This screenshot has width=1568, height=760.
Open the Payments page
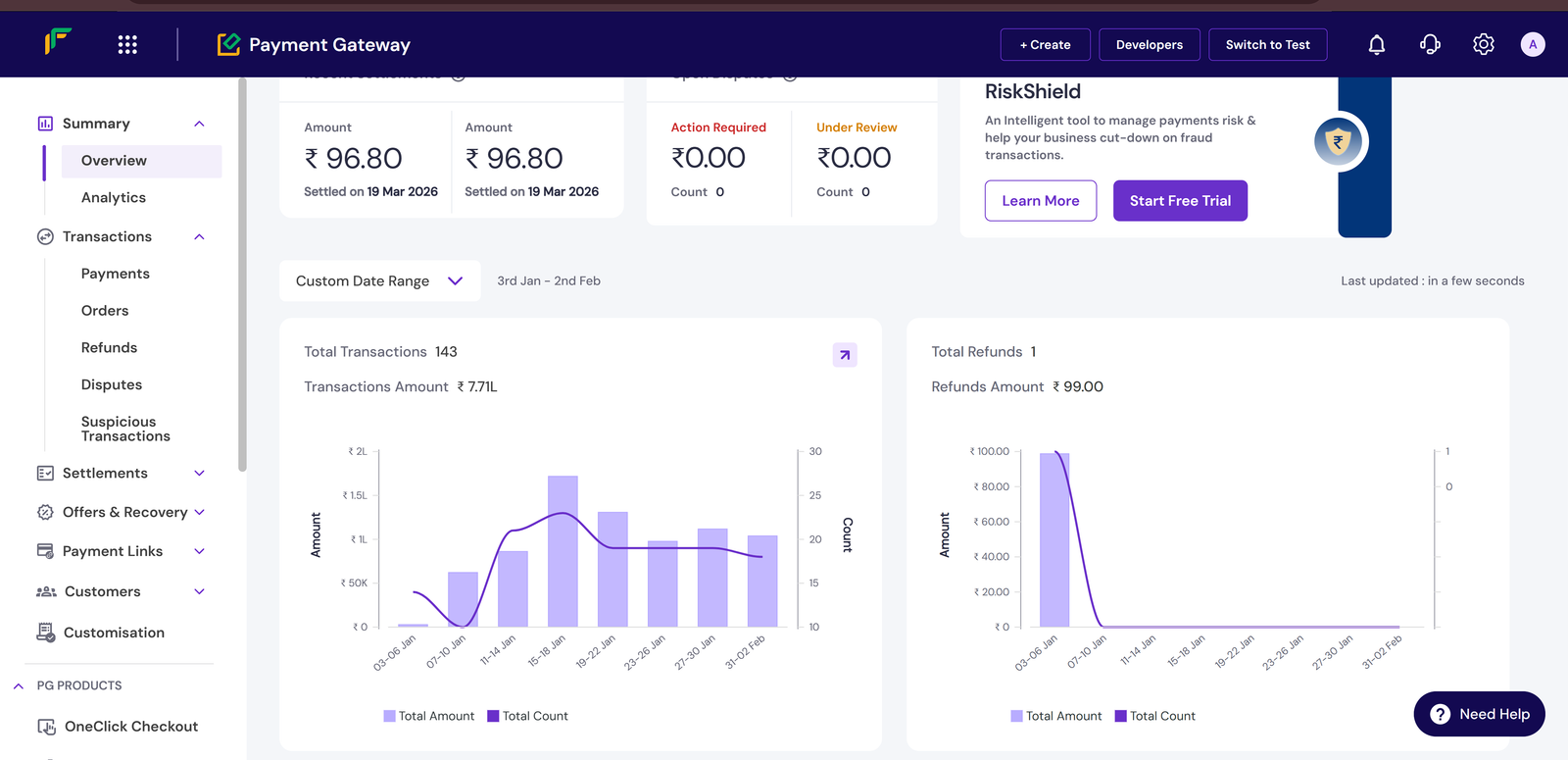point(116,274)
